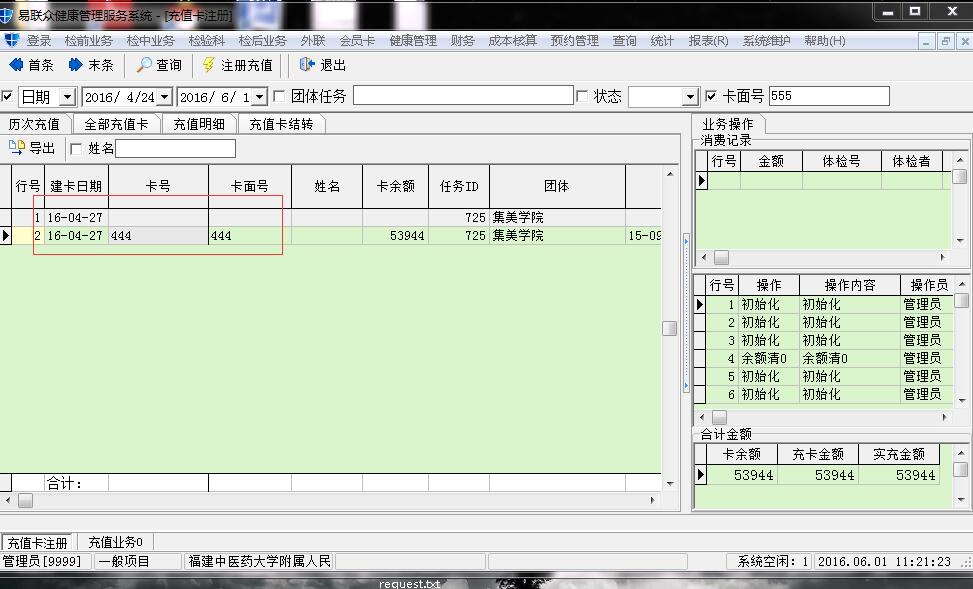
Task: Click 消费记录 horizontal scrollbar thumb
Action: [721, 257]
